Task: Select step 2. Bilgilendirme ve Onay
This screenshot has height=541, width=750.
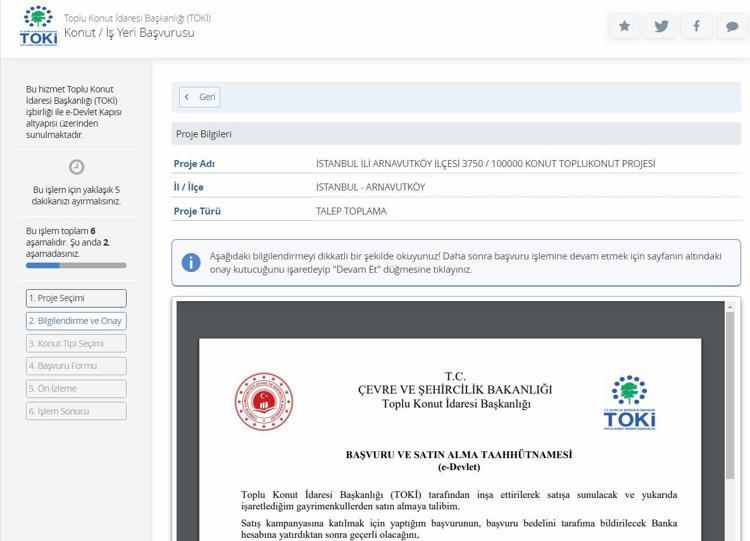Action: [76, 321]
